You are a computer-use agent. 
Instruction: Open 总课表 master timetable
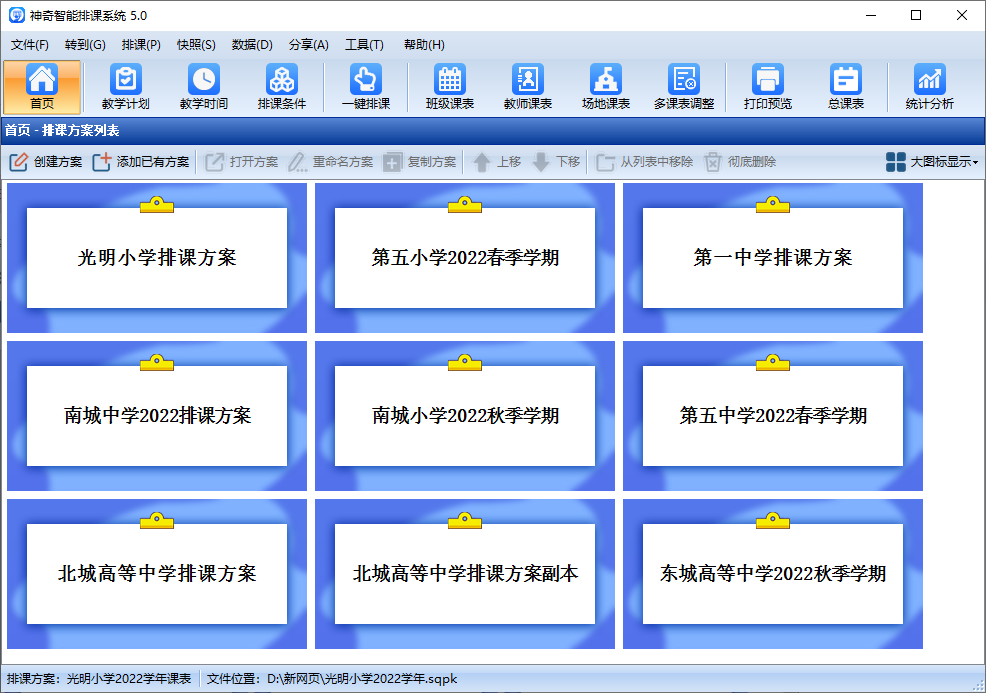(x=846, y=87)
